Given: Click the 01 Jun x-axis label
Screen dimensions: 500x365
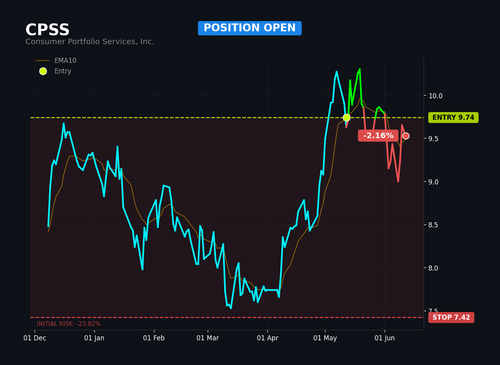Looking at the screenshot, I should [x=385, y=338].
